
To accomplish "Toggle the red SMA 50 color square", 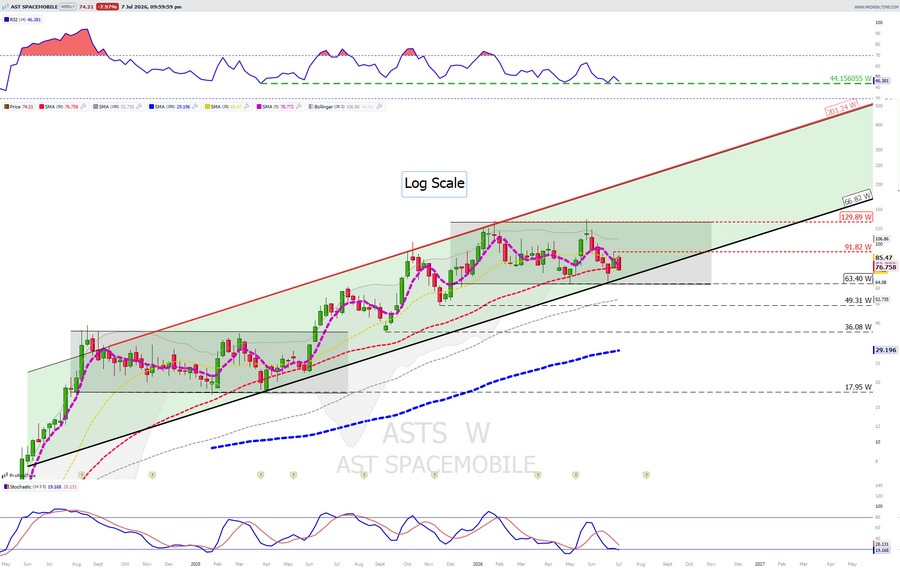I will click(x=41, y=106).
